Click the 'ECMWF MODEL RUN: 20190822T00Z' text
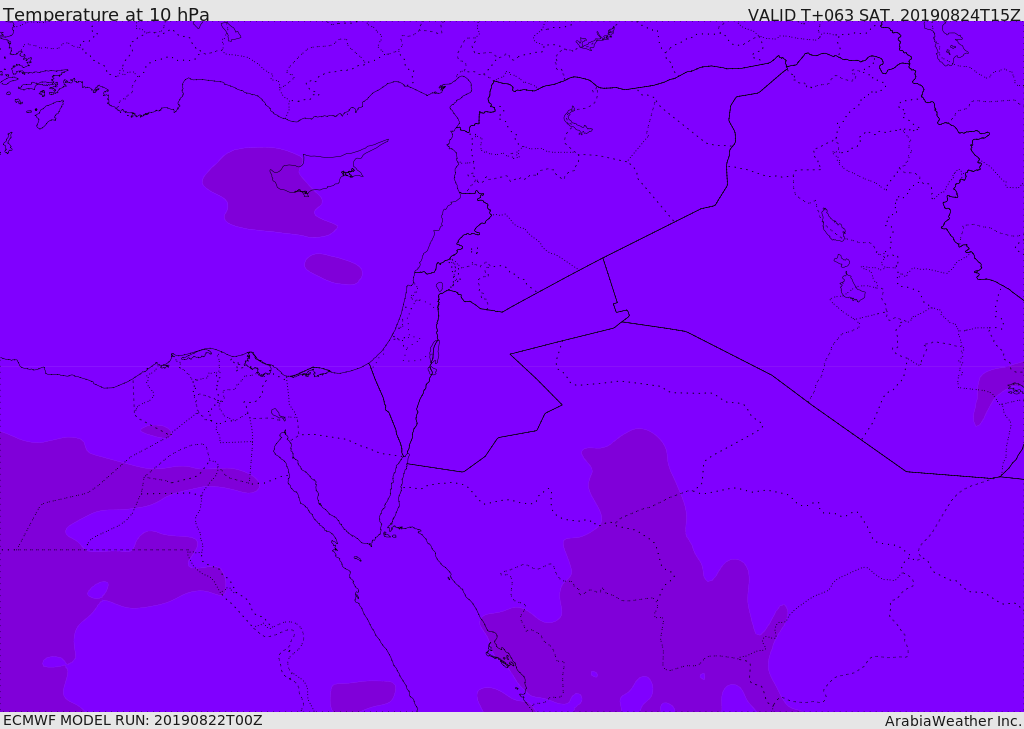The width and height of the screenshot is (1024, 729). pyautogui.click(x=133, y=720)
